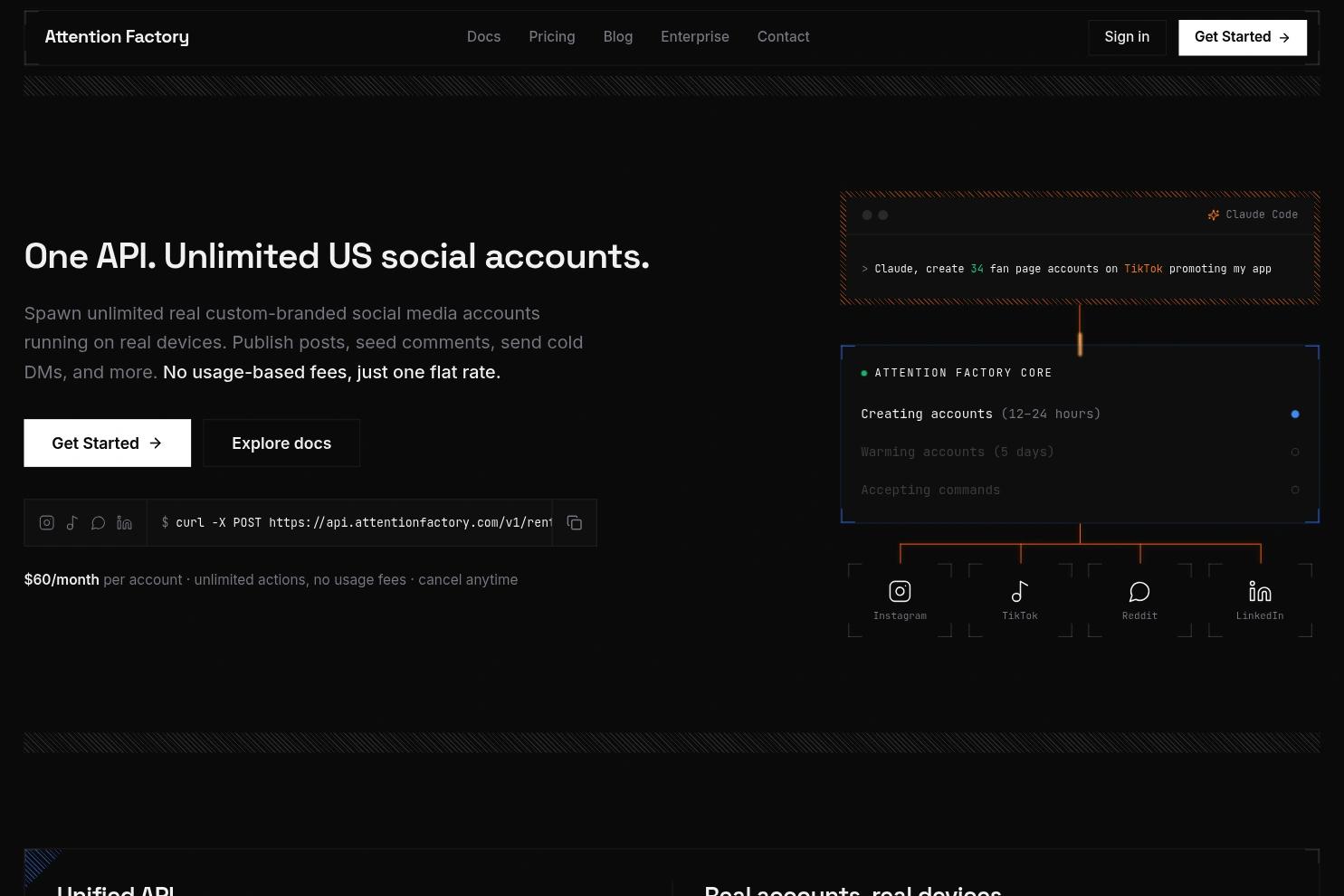The height and width of the screenshot is (896, 1344).
Task: Copy the curl command
Action: [x=575, y=523]
